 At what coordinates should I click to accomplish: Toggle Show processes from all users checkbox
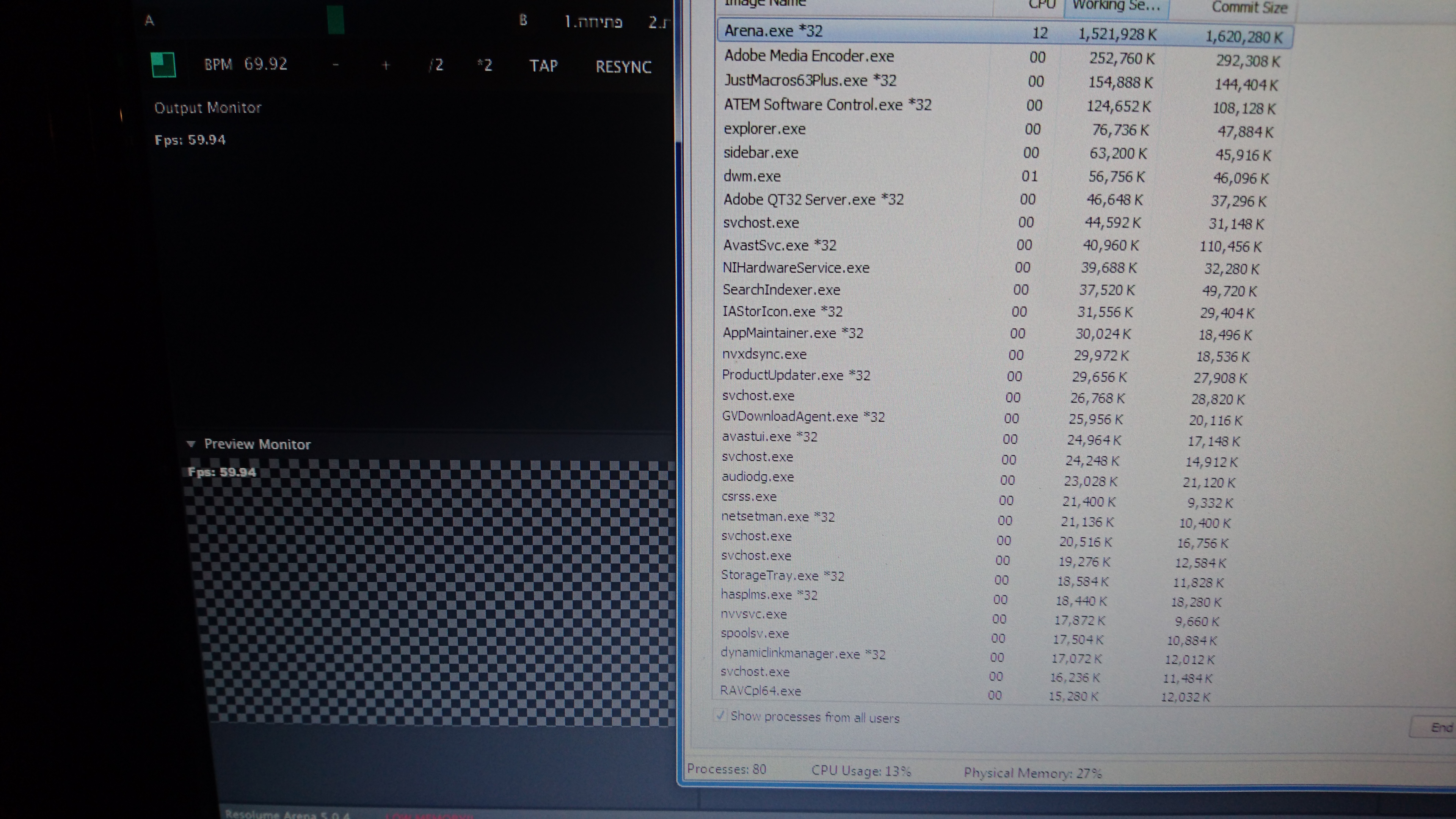point(720,715)
